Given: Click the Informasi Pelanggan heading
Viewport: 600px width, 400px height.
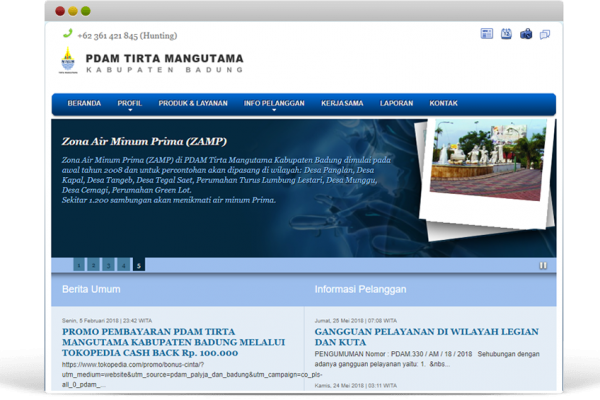Looking at the screenshot, I should click(x=360, y=289).
